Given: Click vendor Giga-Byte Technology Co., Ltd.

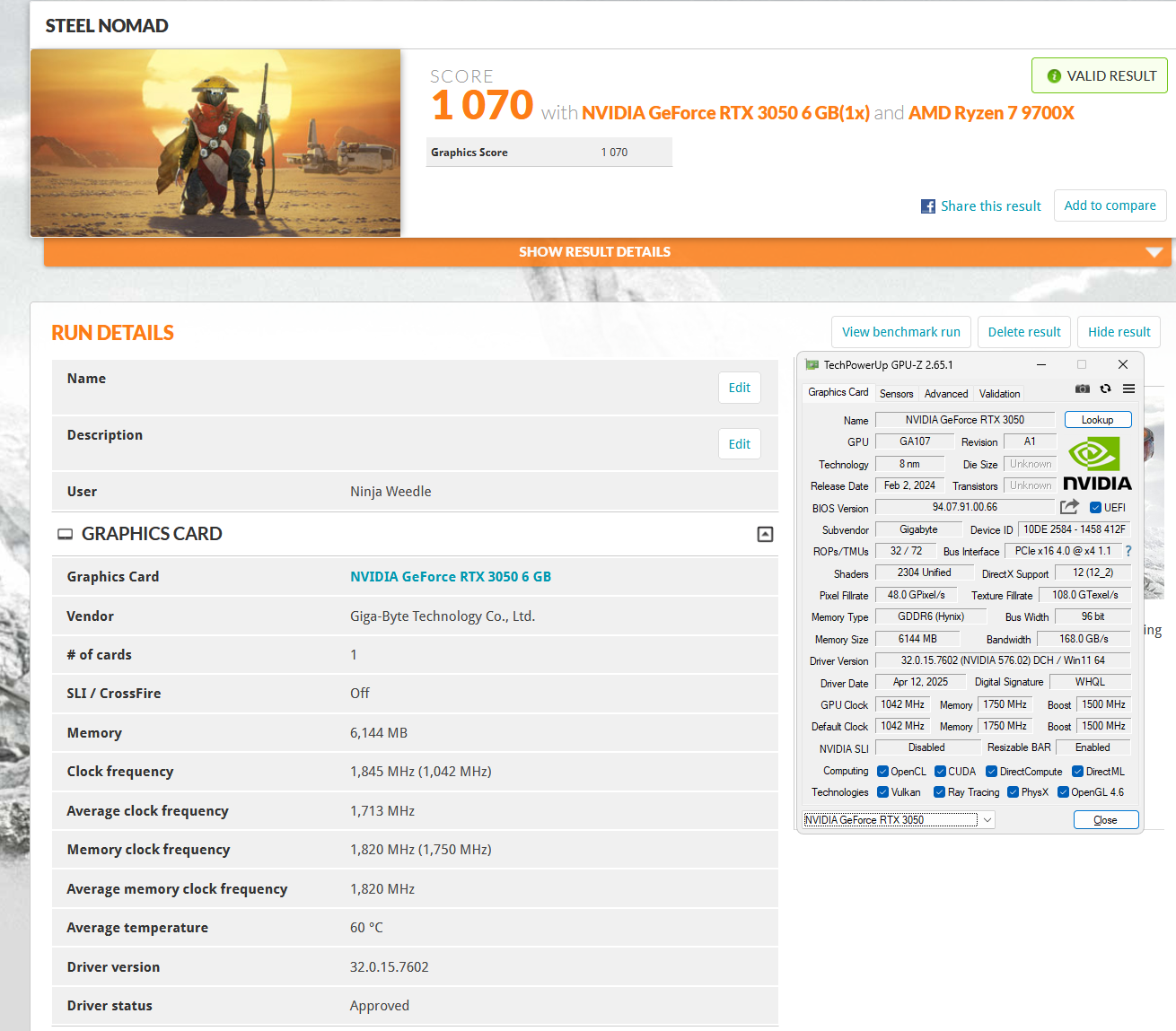Looking at the screenshot, I should (443, 616).
